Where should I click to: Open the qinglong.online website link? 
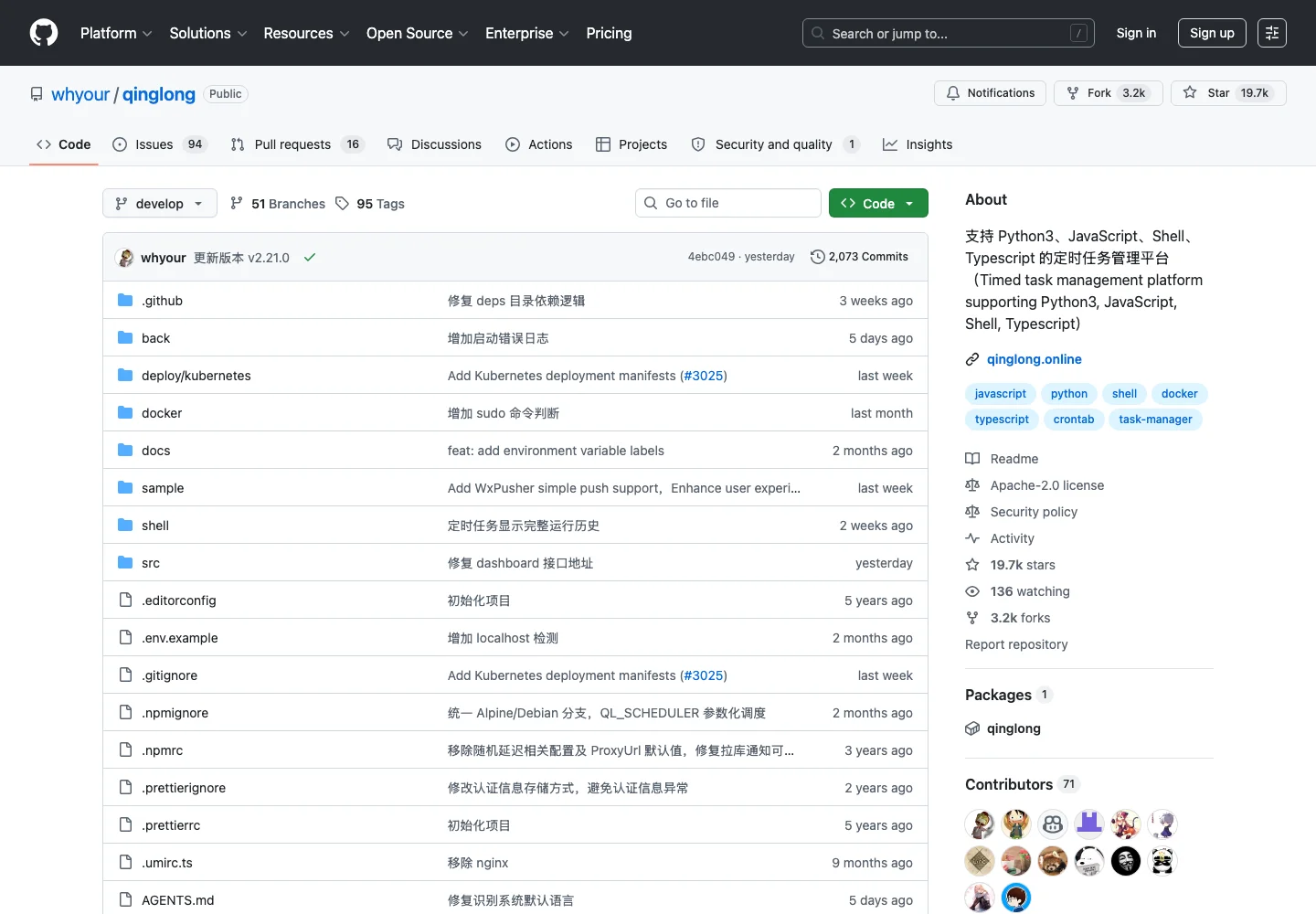1034,359
